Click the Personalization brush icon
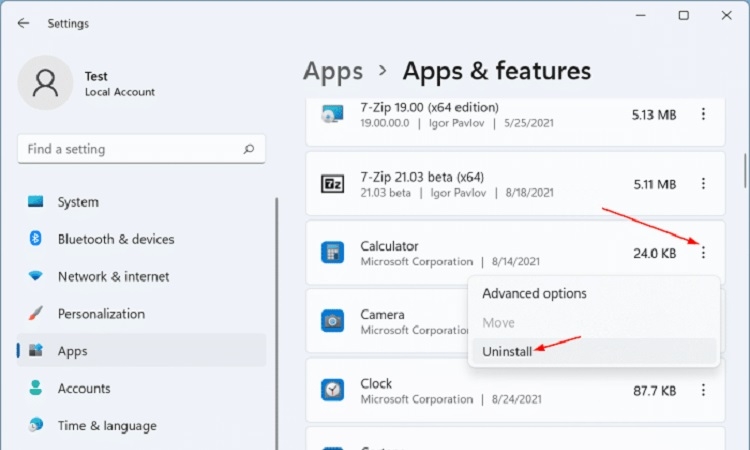The width and height of the screenshot is (750, 450). (x=35, y=313)
